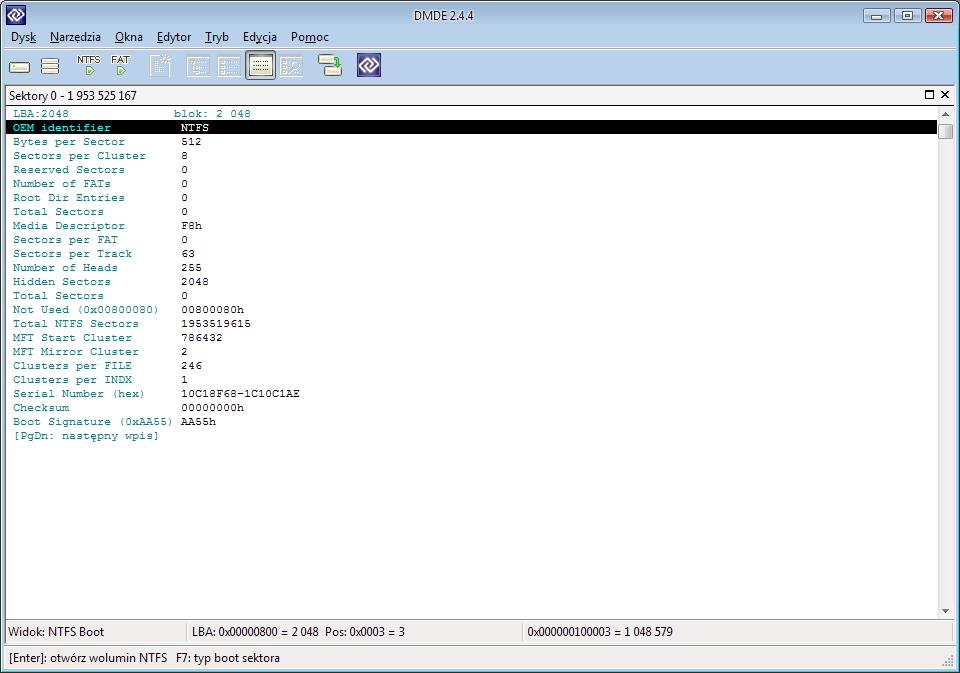Open the file panel view icon
The image size is (960, 673).
coord(229,66)
